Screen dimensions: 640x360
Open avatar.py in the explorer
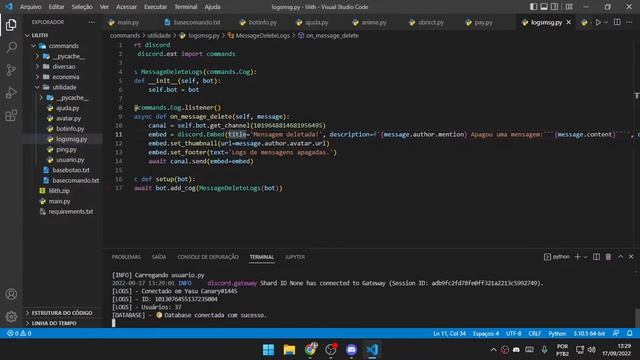click(69, 118)
